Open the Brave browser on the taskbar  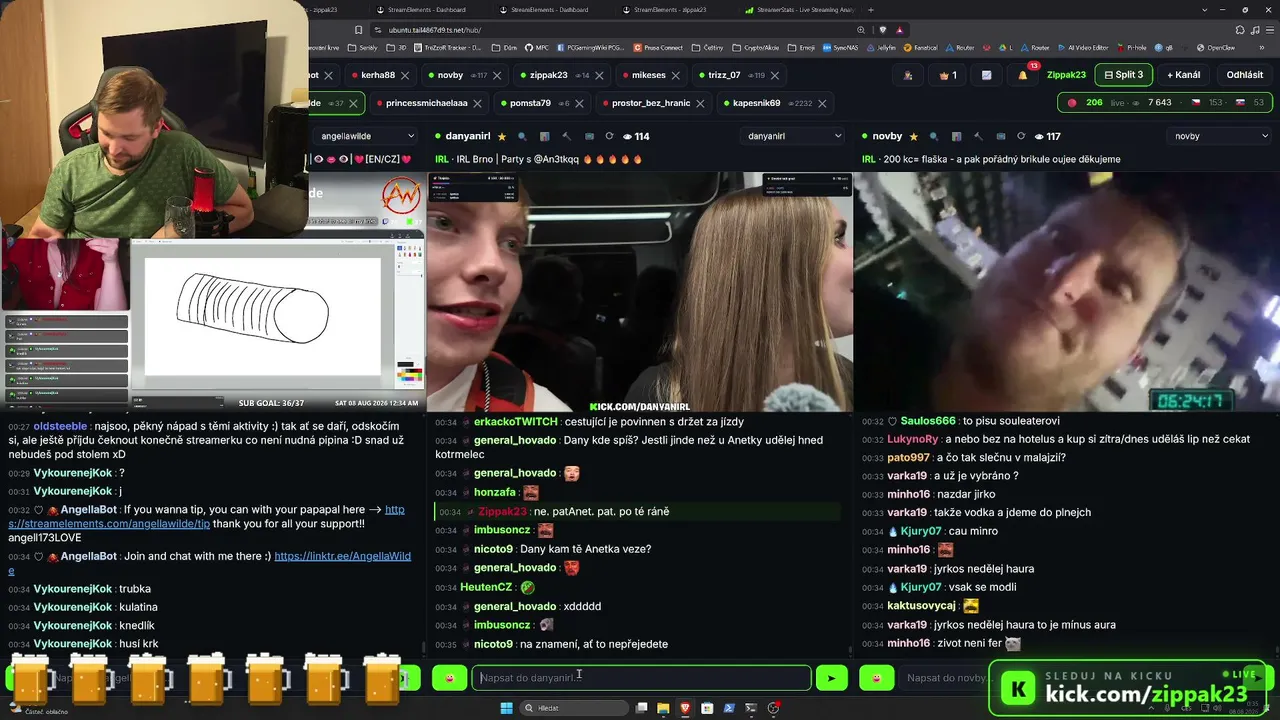(x=685, y=708)
